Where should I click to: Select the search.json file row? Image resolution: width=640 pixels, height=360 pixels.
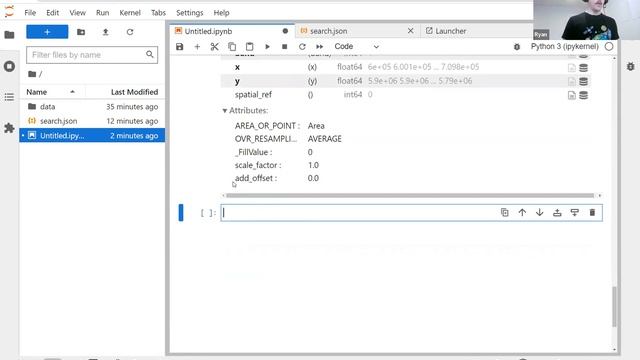pyautogui.click(x=92, y=121)
